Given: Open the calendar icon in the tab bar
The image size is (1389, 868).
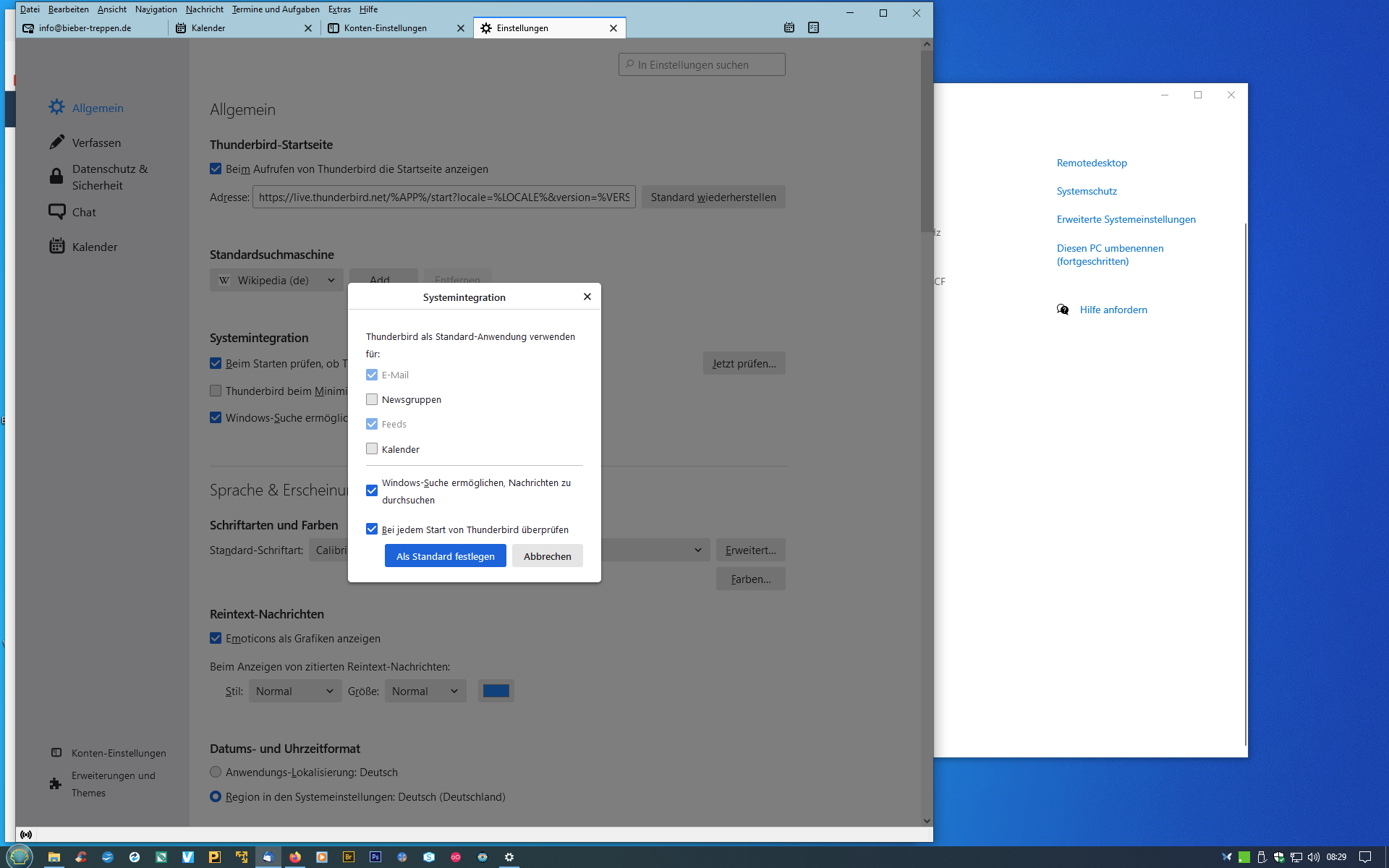Looking at the screenshot, I should pos(789,27).
